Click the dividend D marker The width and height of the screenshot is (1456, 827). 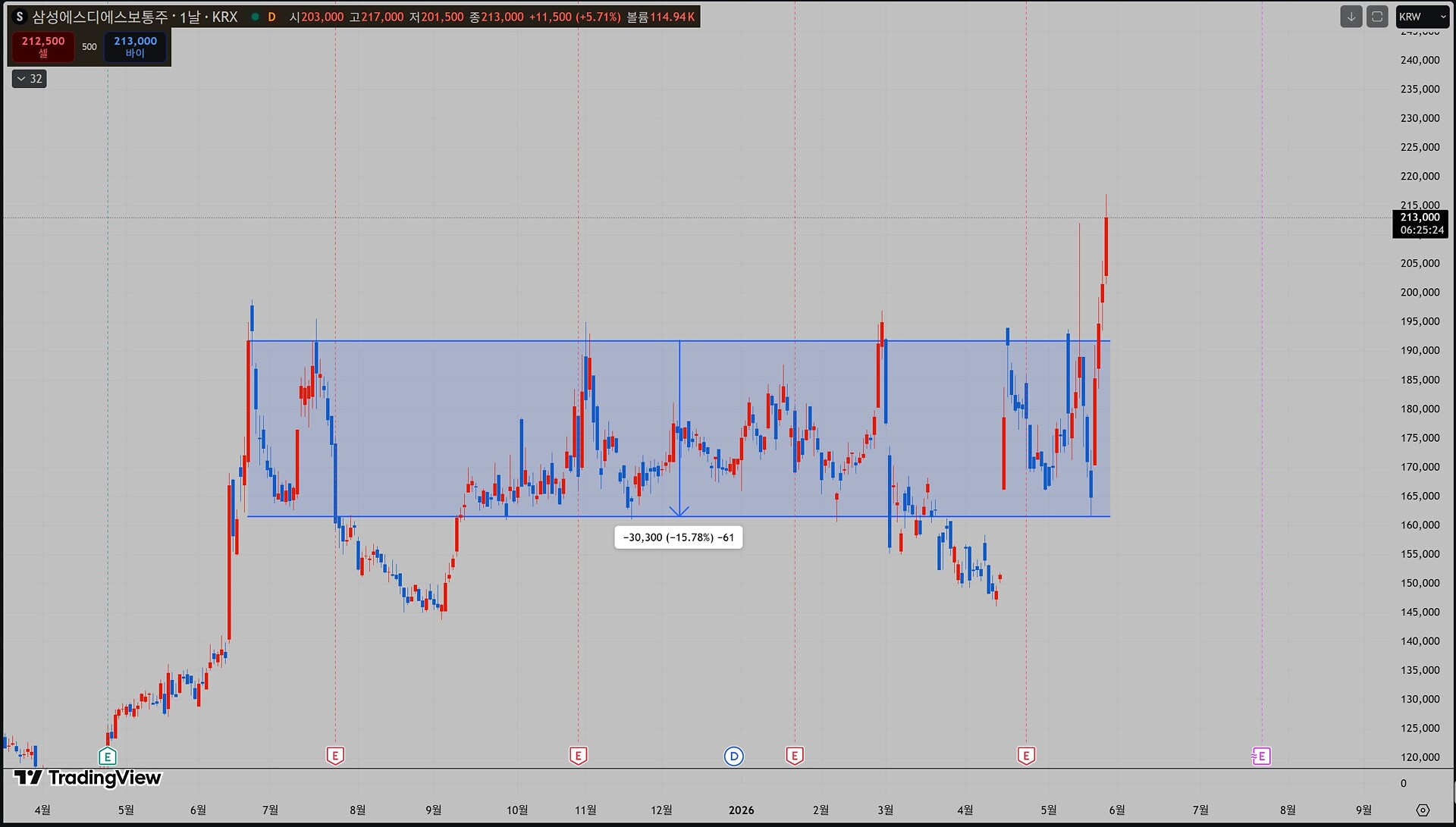click(x=733, y=756)
